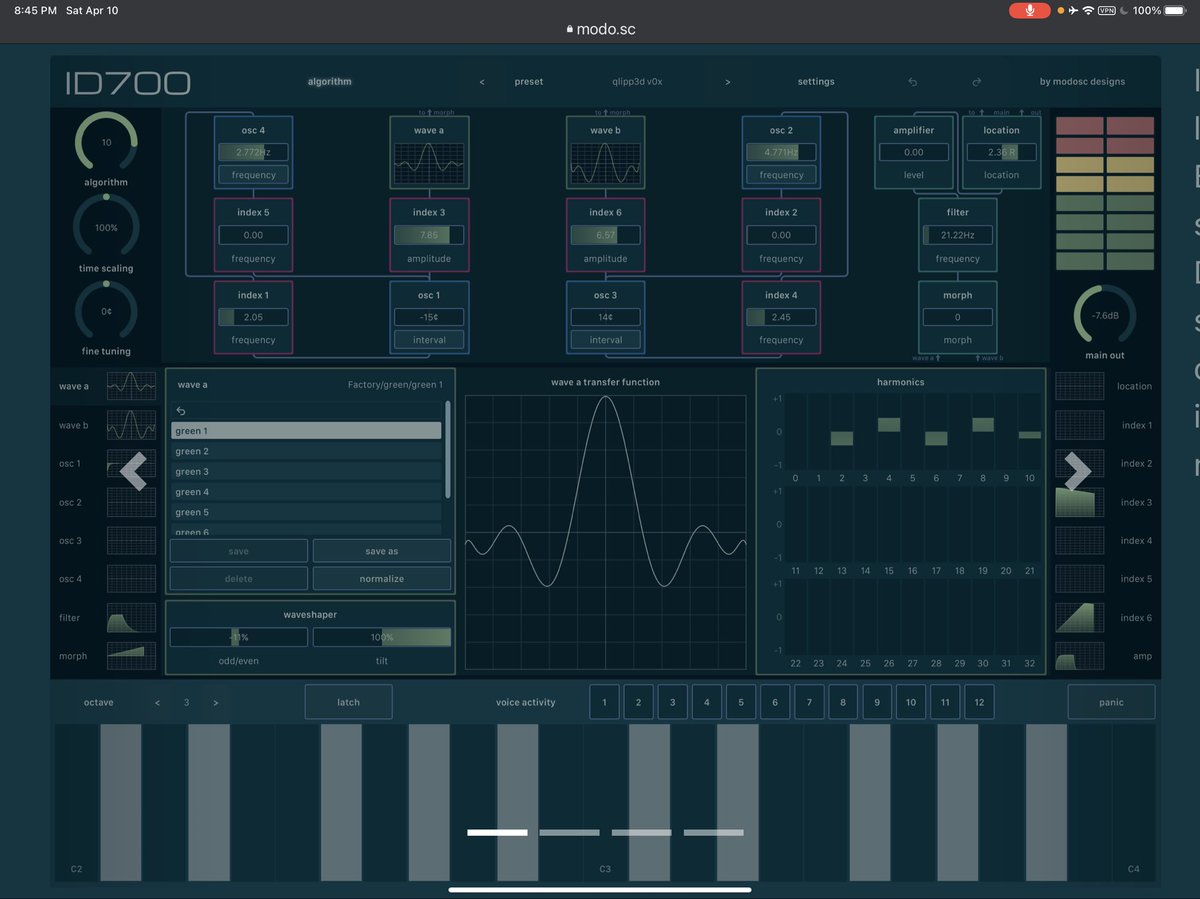Open the index 5 envelope thumbnail
The height and width of the screenshot is (899, 1200).
click(x=1080, y=579)
